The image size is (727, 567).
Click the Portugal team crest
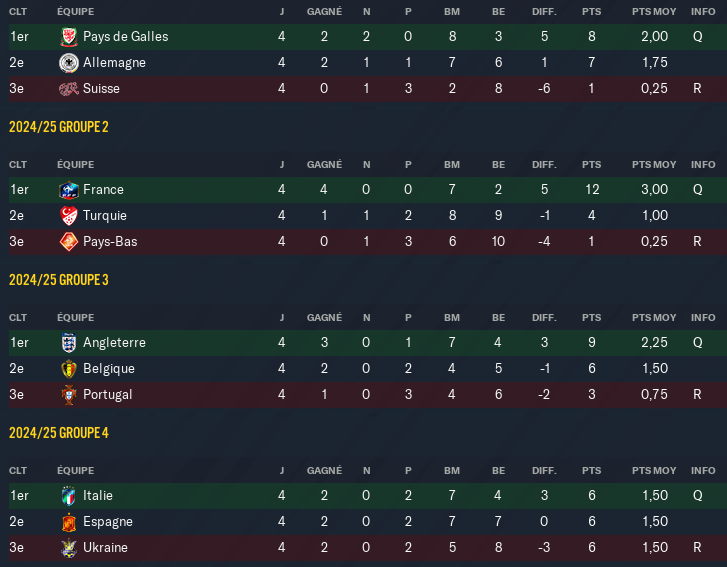pyautogui.click(x=69, y=395)
